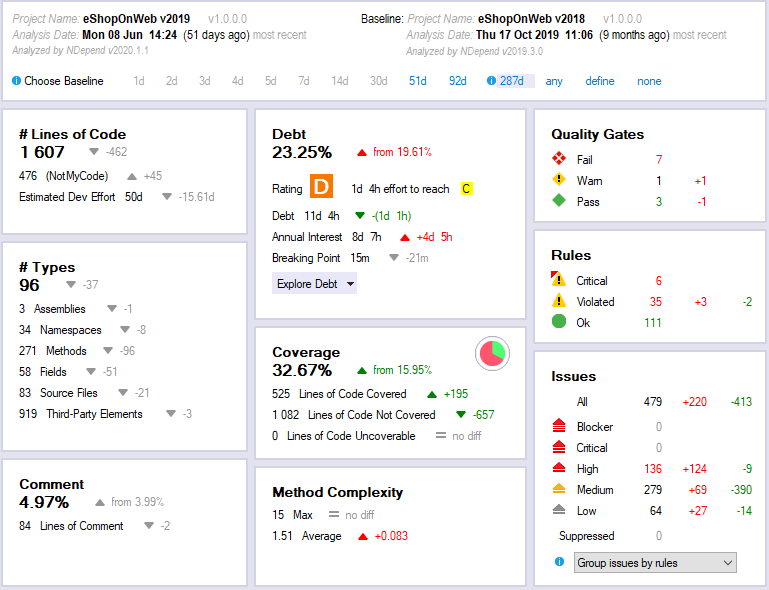Viewport: 769px width, 590px height.
Task: Click the info icon beside Choose Baseline
Action: pyautogui.click(x=16, y=81)
